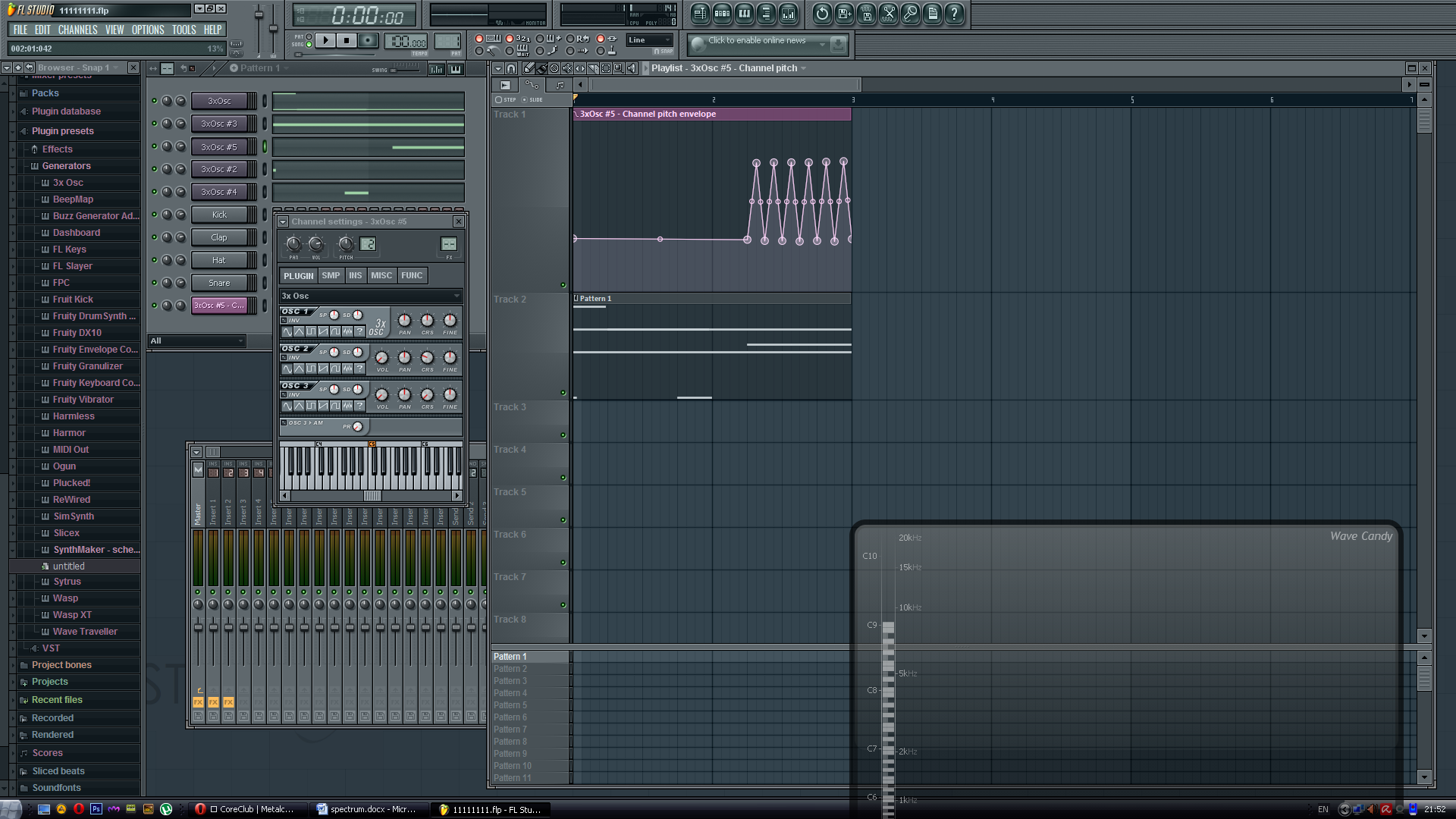Select the mute tool in Playlist toolbar
The height and width of the screenshot is (819, 1456).
coord(567,68)
